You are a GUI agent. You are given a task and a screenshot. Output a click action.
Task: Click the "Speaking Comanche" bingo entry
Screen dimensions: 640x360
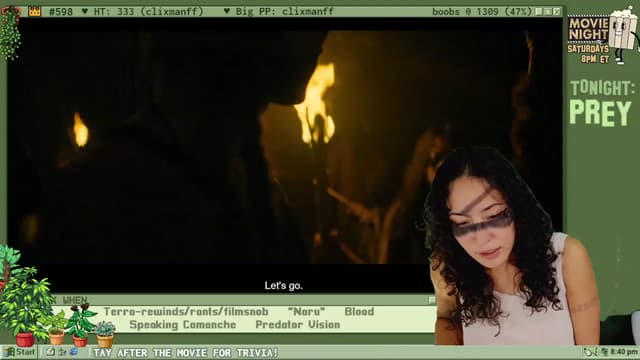183,325
